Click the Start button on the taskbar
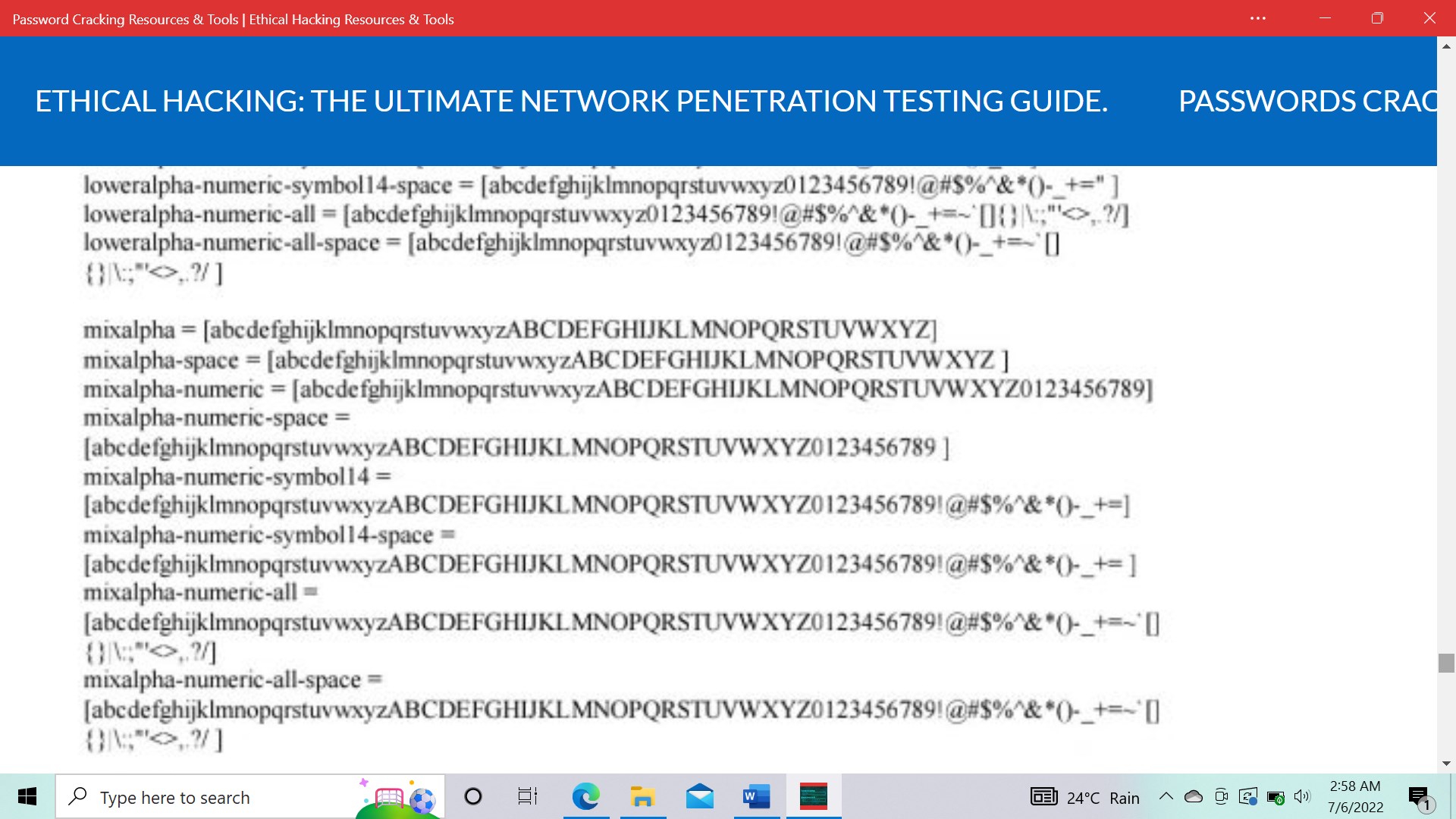1456x819 pixels. (27, 797)
